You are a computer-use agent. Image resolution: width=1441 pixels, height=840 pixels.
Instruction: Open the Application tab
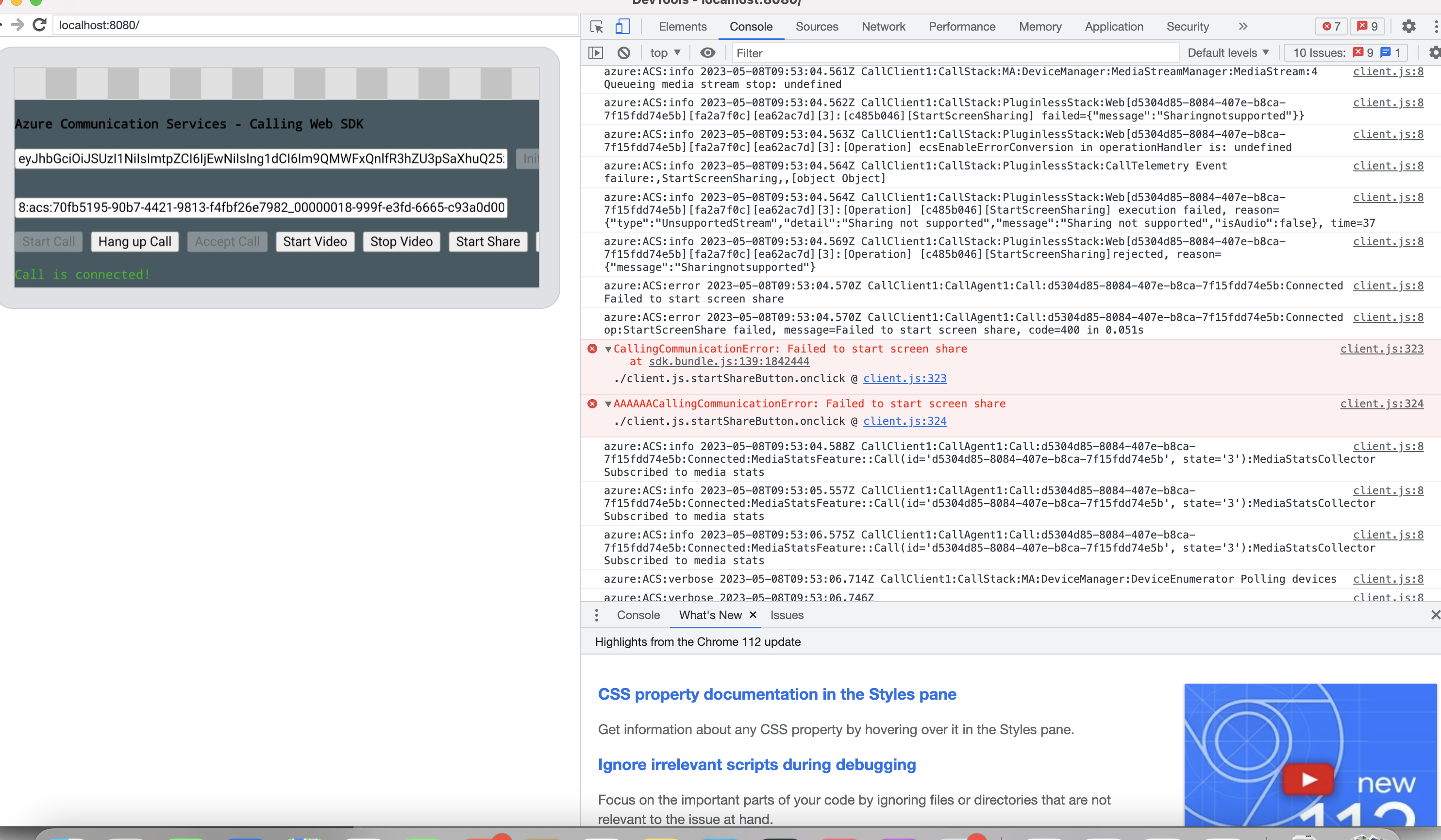tap(1114, 27)
